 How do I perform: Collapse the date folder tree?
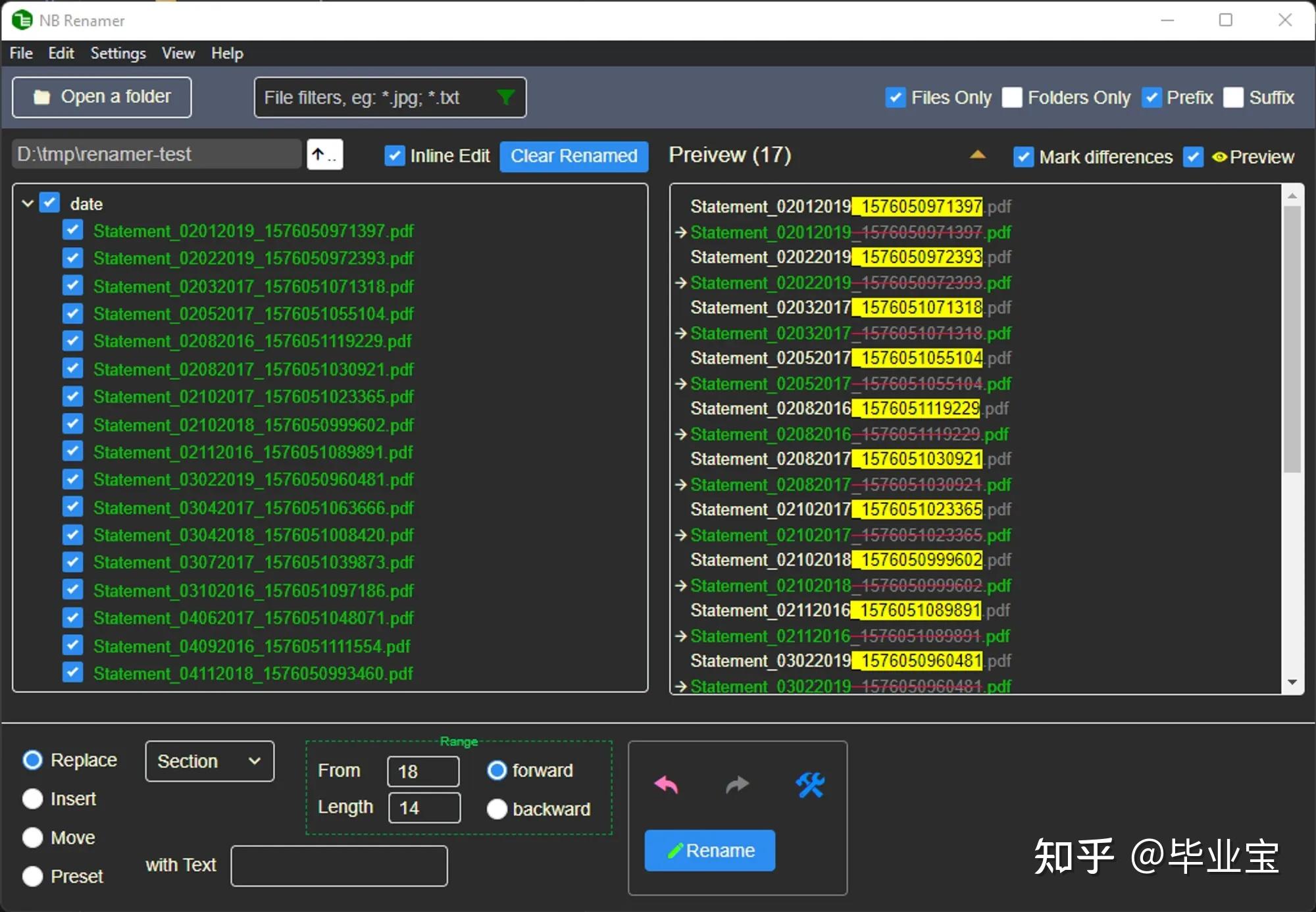pyautogui.click(x=27, y=203)
